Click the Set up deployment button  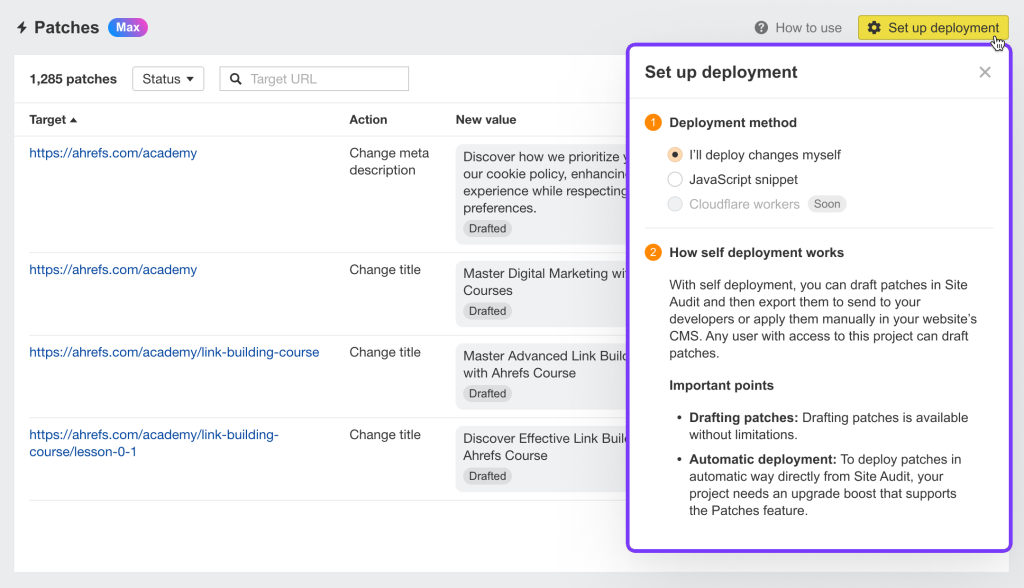click(932, 27)
